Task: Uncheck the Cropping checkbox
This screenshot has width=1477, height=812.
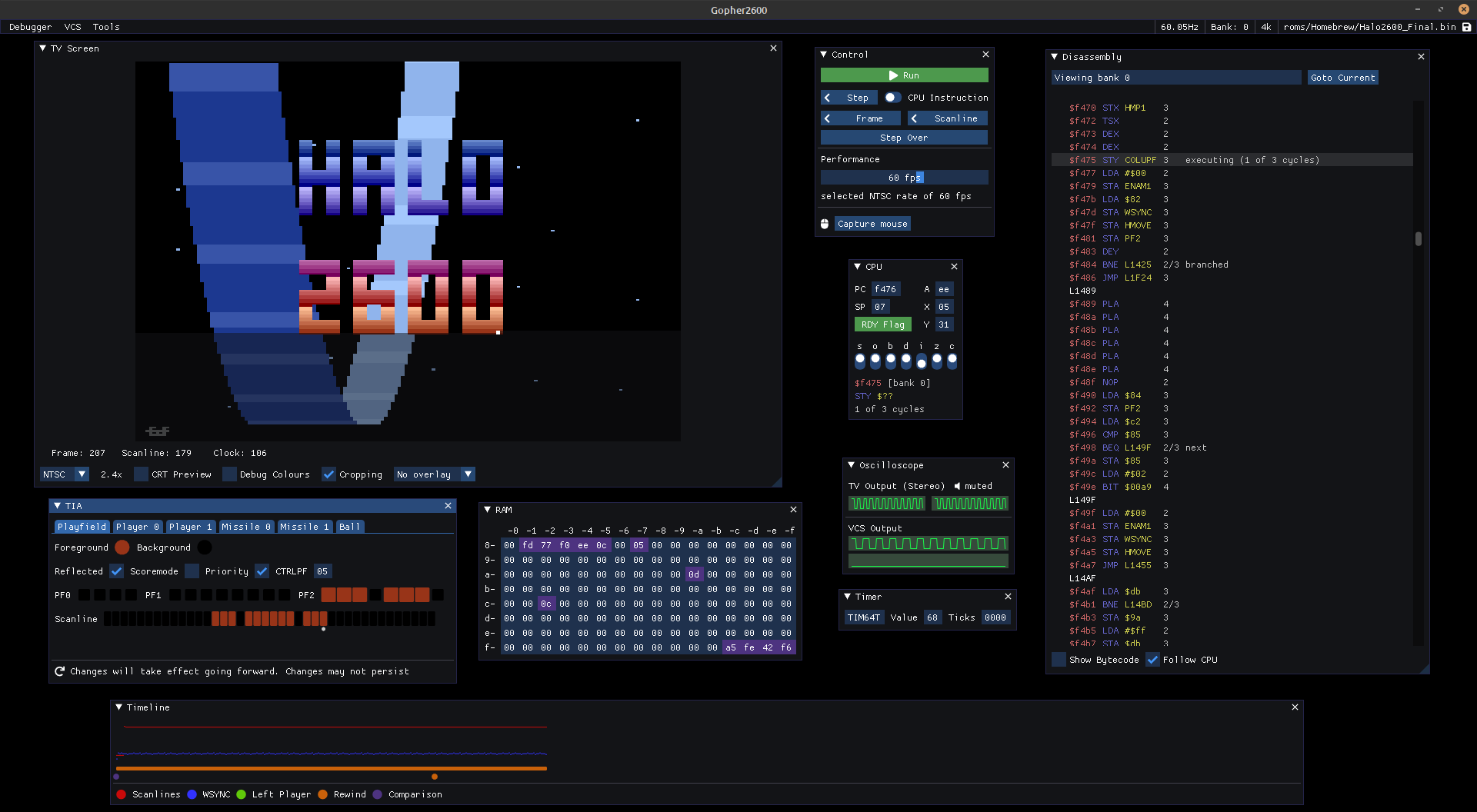Action: [x=328, y=474]
